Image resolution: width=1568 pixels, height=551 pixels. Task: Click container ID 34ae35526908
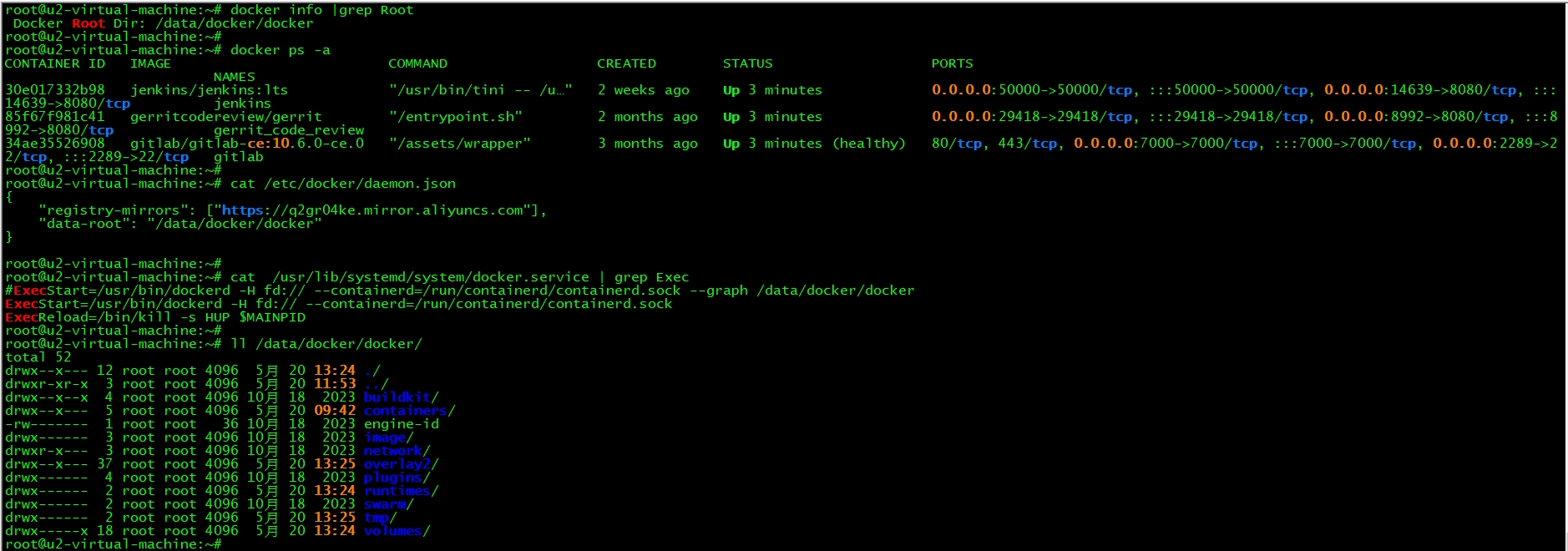tap(55, 144)
